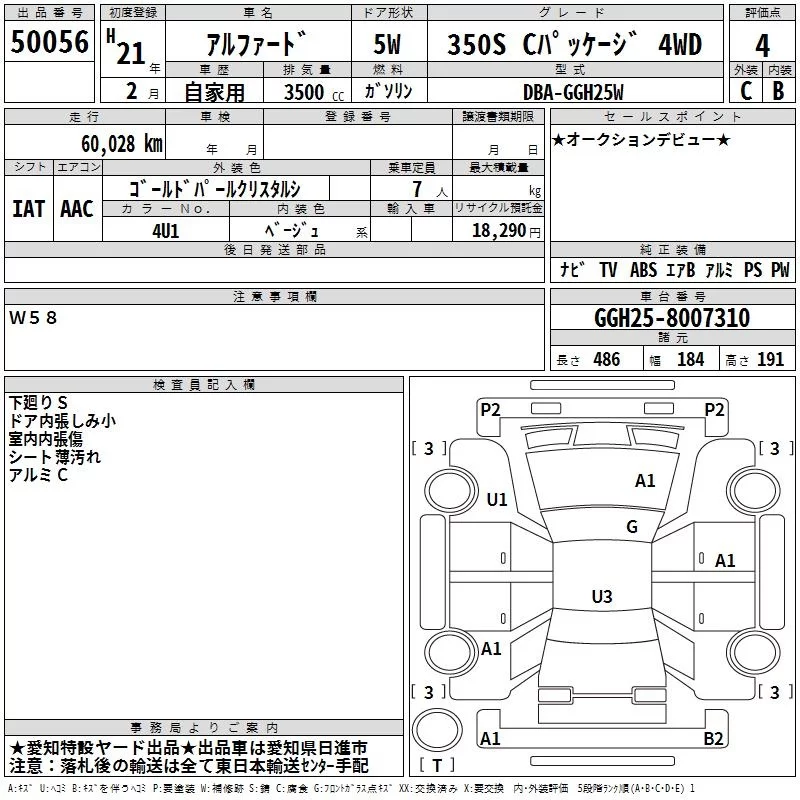Select the A1 mark on the hood
The image size is (800, 800).
(x=645, y=481)
